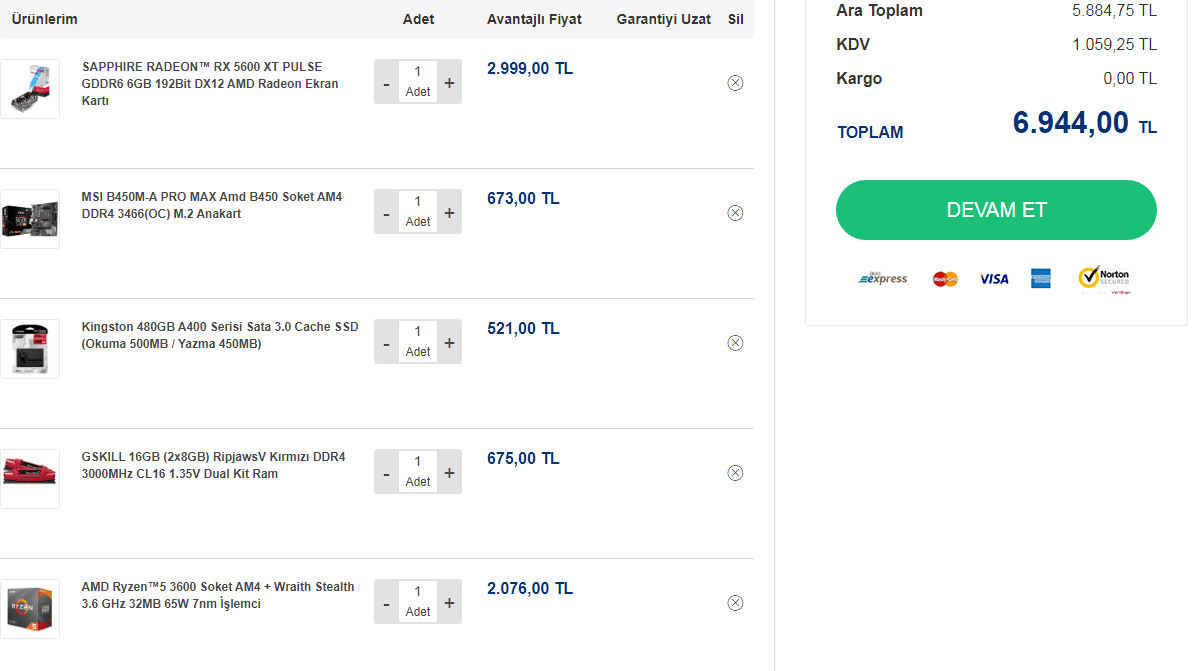This screenshot has height=671, width=1198.
Task: Click the quantity field for MSI motherboard
Action: pyautogui.click(x=418, y=203)
